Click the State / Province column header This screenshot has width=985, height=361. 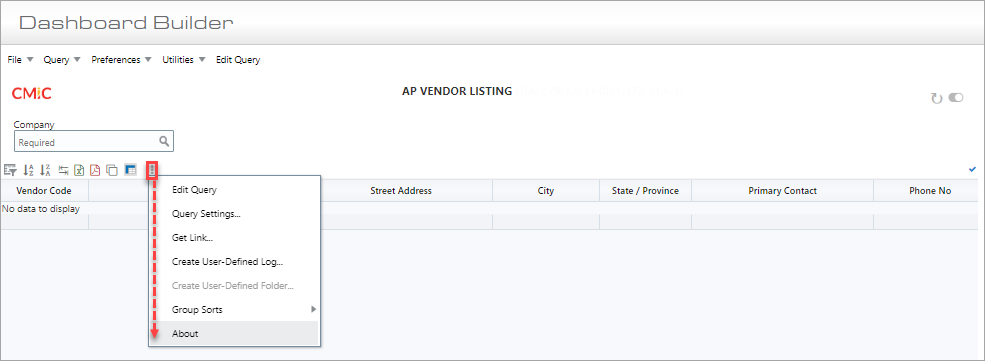645,190
